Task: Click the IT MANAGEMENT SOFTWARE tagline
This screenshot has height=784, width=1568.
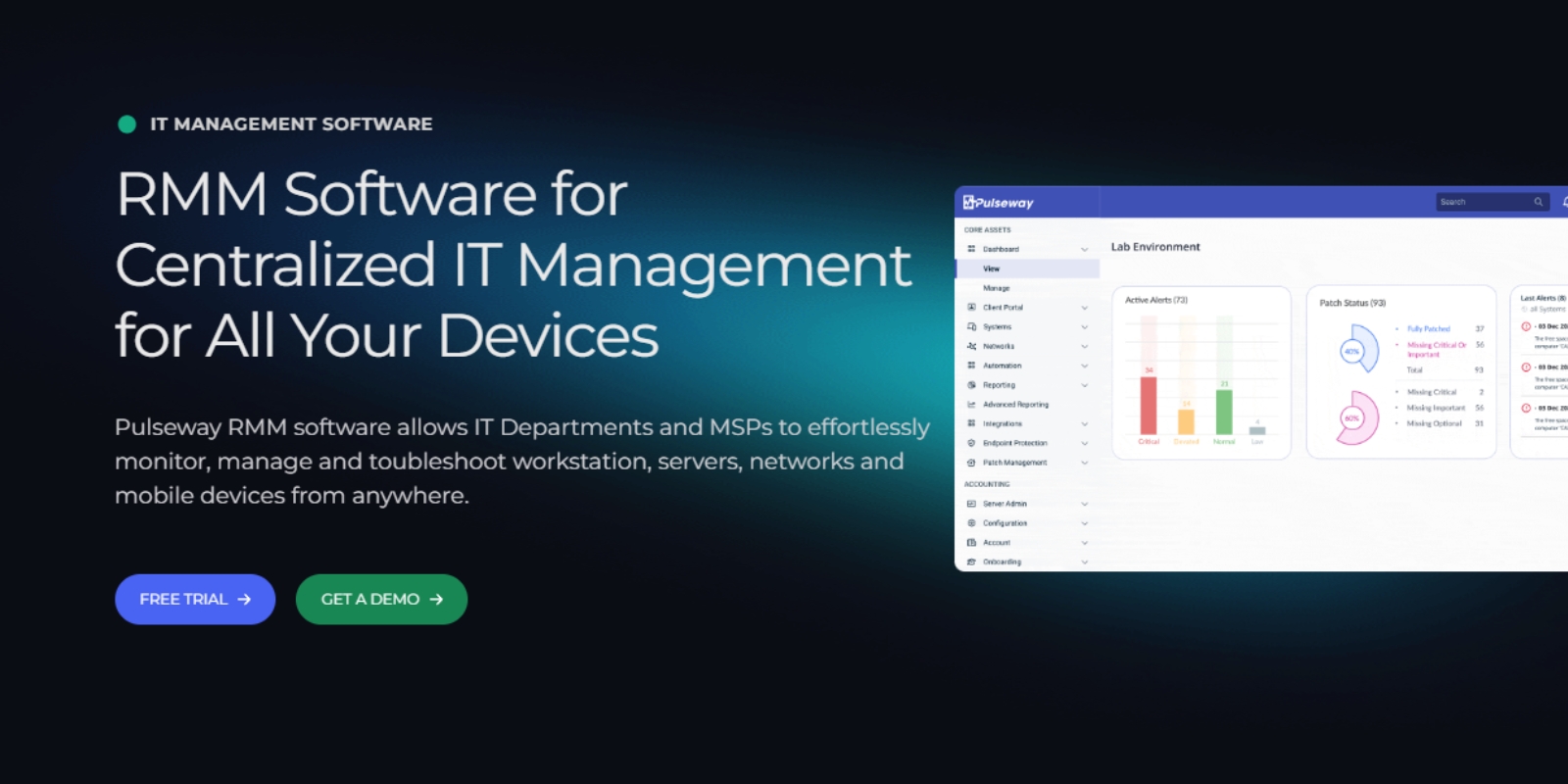Action: tap(291, 124)
